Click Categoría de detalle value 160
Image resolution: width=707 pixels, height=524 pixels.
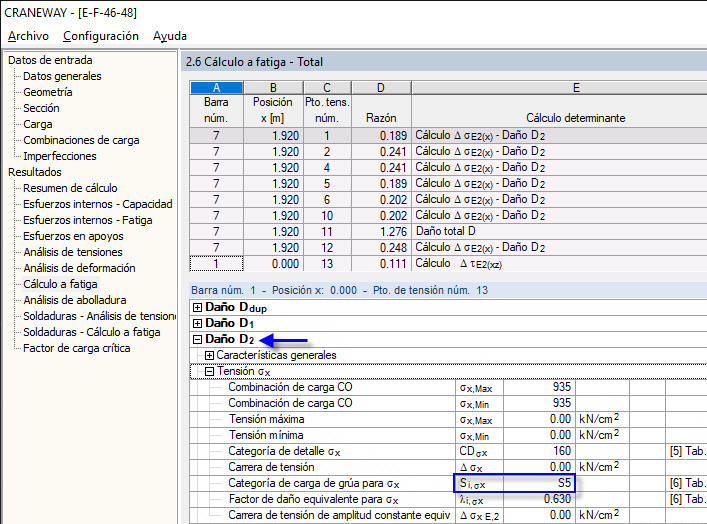539,451
